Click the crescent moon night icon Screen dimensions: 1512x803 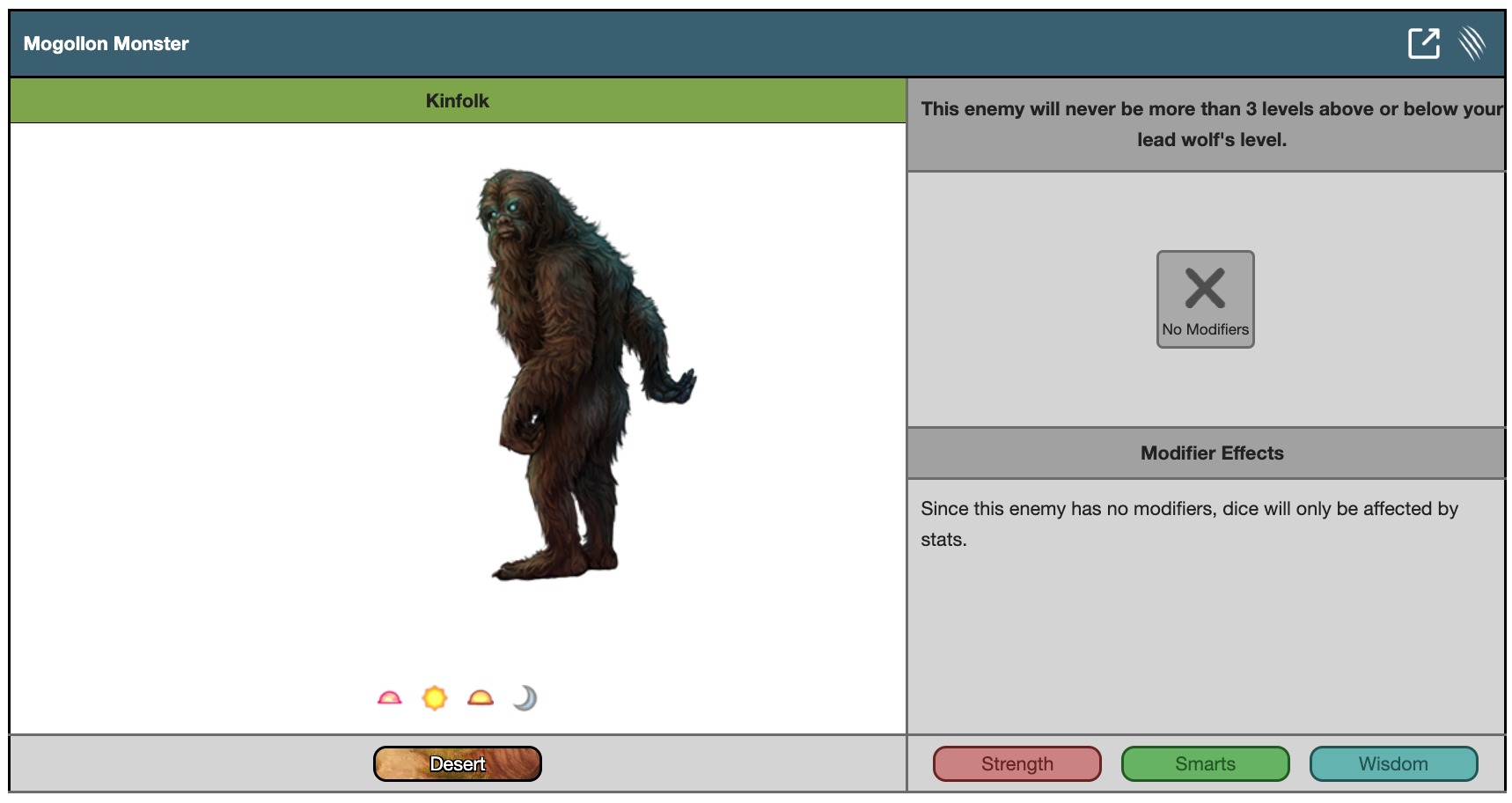525,698
